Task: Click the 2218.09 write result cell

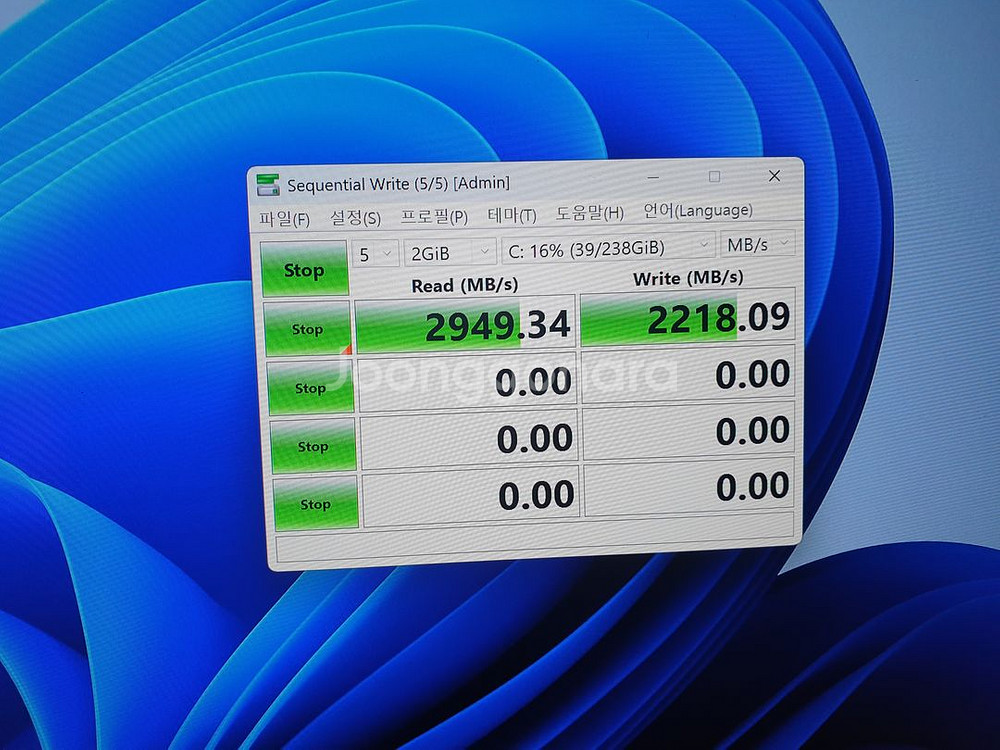Action: click(688, 317)
